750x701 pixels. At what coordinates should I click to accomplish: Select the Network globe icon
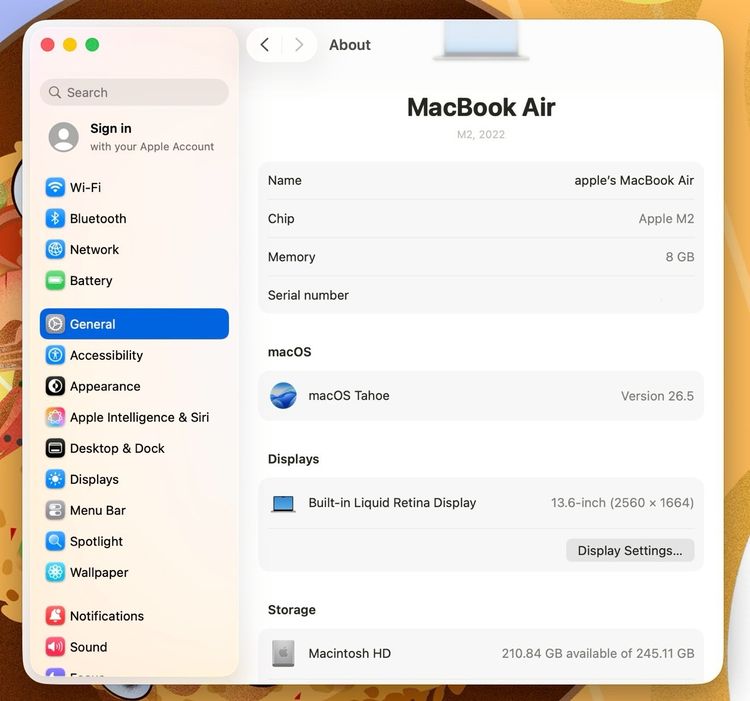tap(55, 250)
